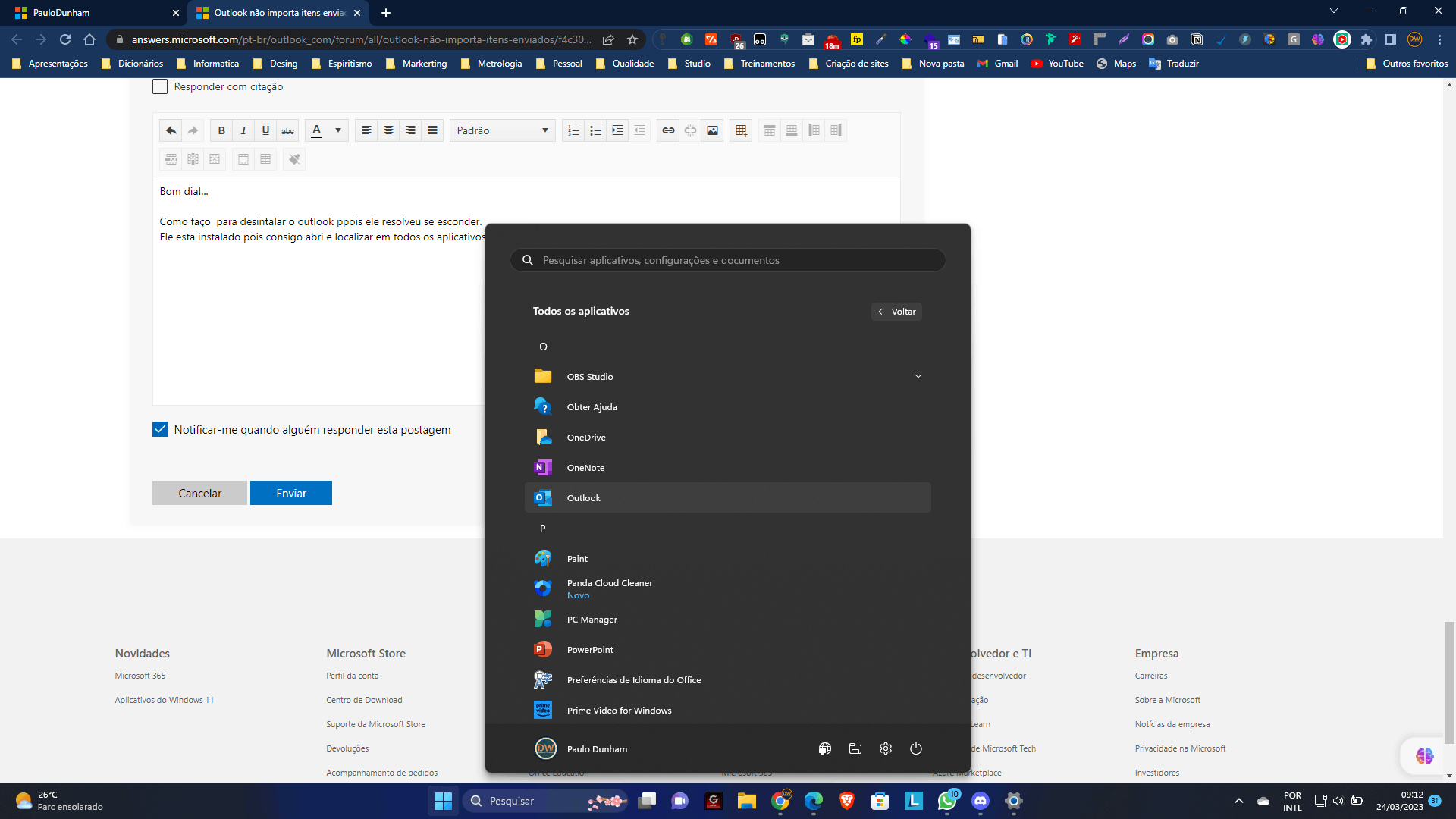Insert a hyperlink using link icon

pos(668,130)
